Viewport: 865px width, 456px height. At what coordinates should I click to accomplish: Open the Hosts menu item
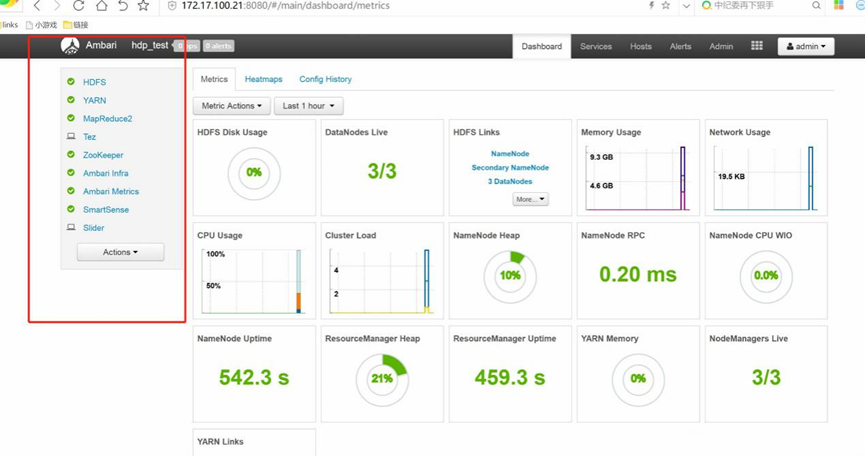[640, 46]
